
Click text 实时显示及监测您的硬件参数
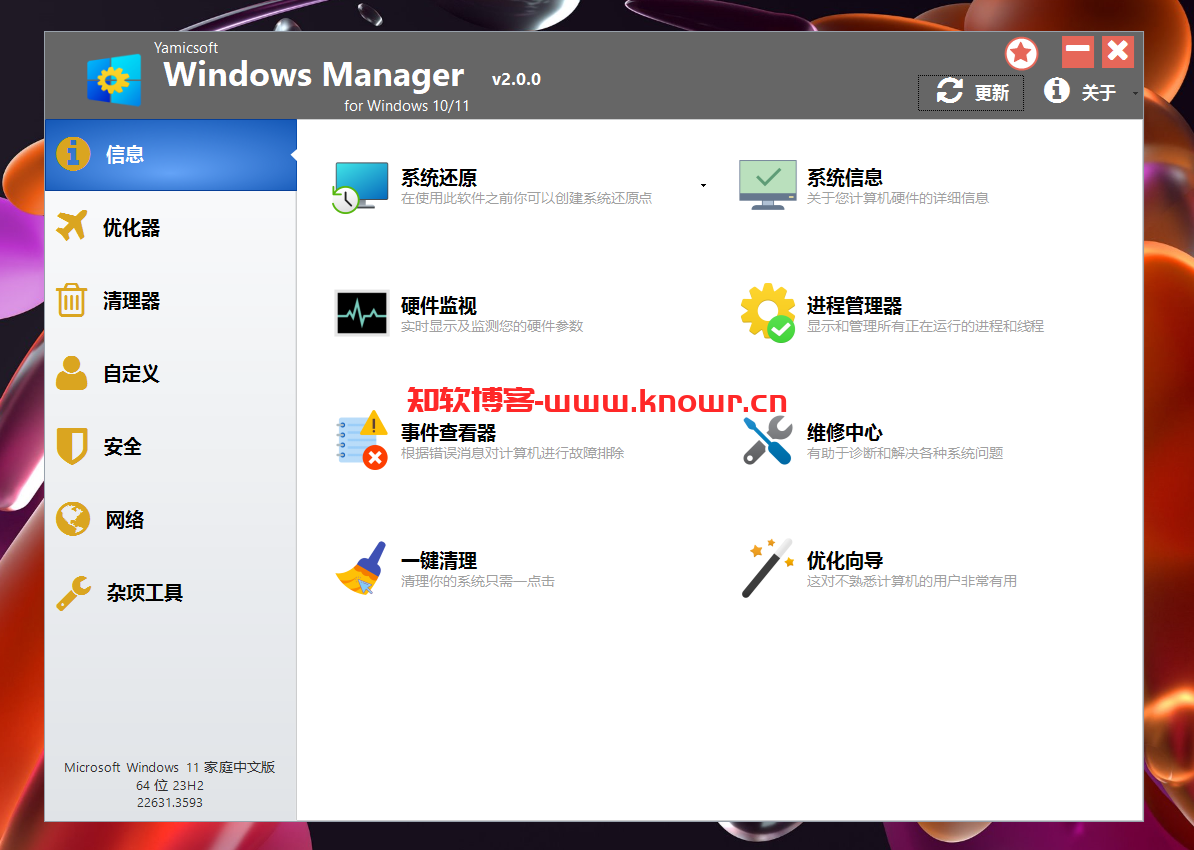(x=492, y=326)
